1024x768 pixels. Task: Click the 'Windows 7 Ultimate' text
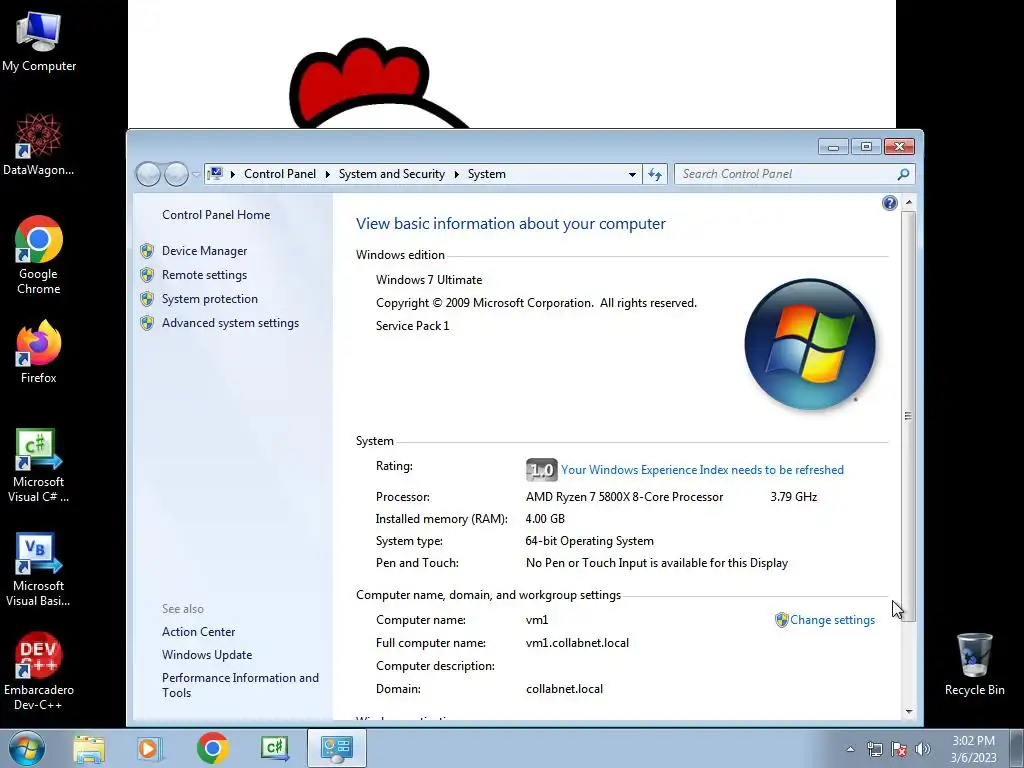coord(429,280)
